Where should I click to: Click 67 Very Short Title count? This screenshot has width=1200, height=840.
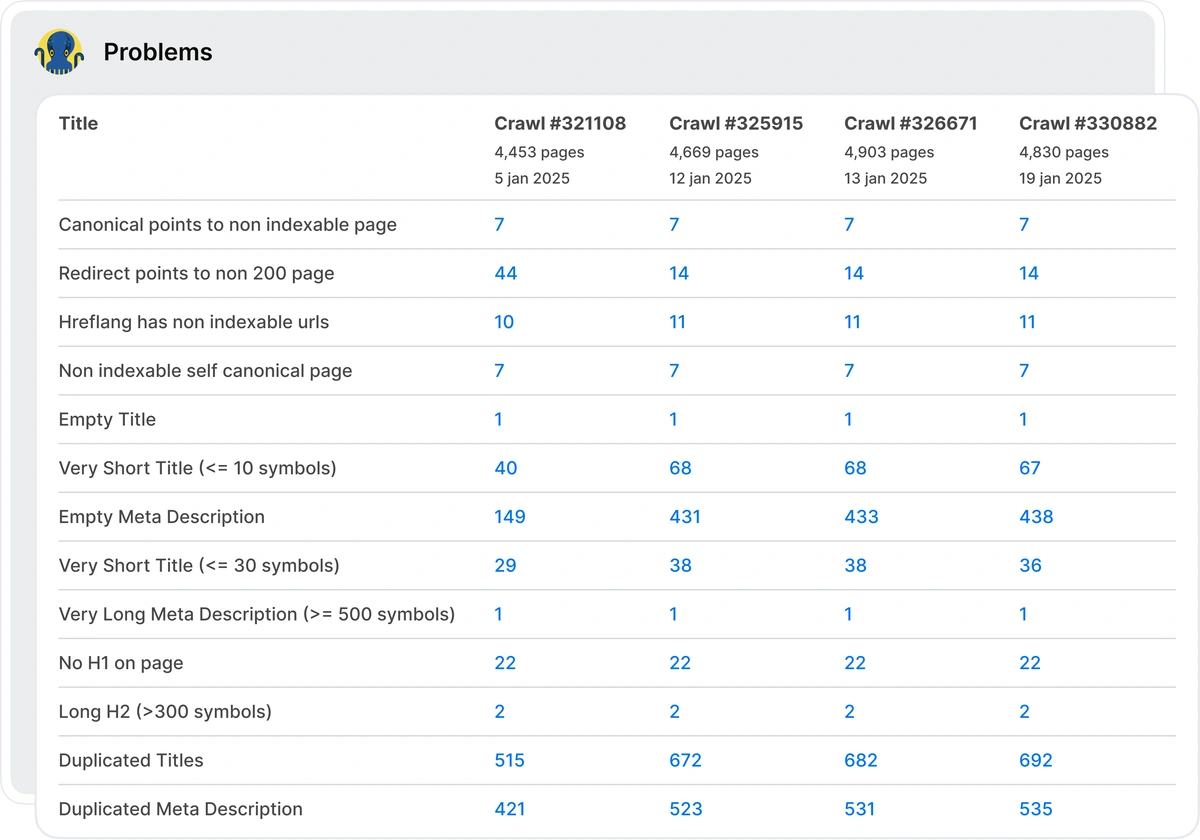1030,468
